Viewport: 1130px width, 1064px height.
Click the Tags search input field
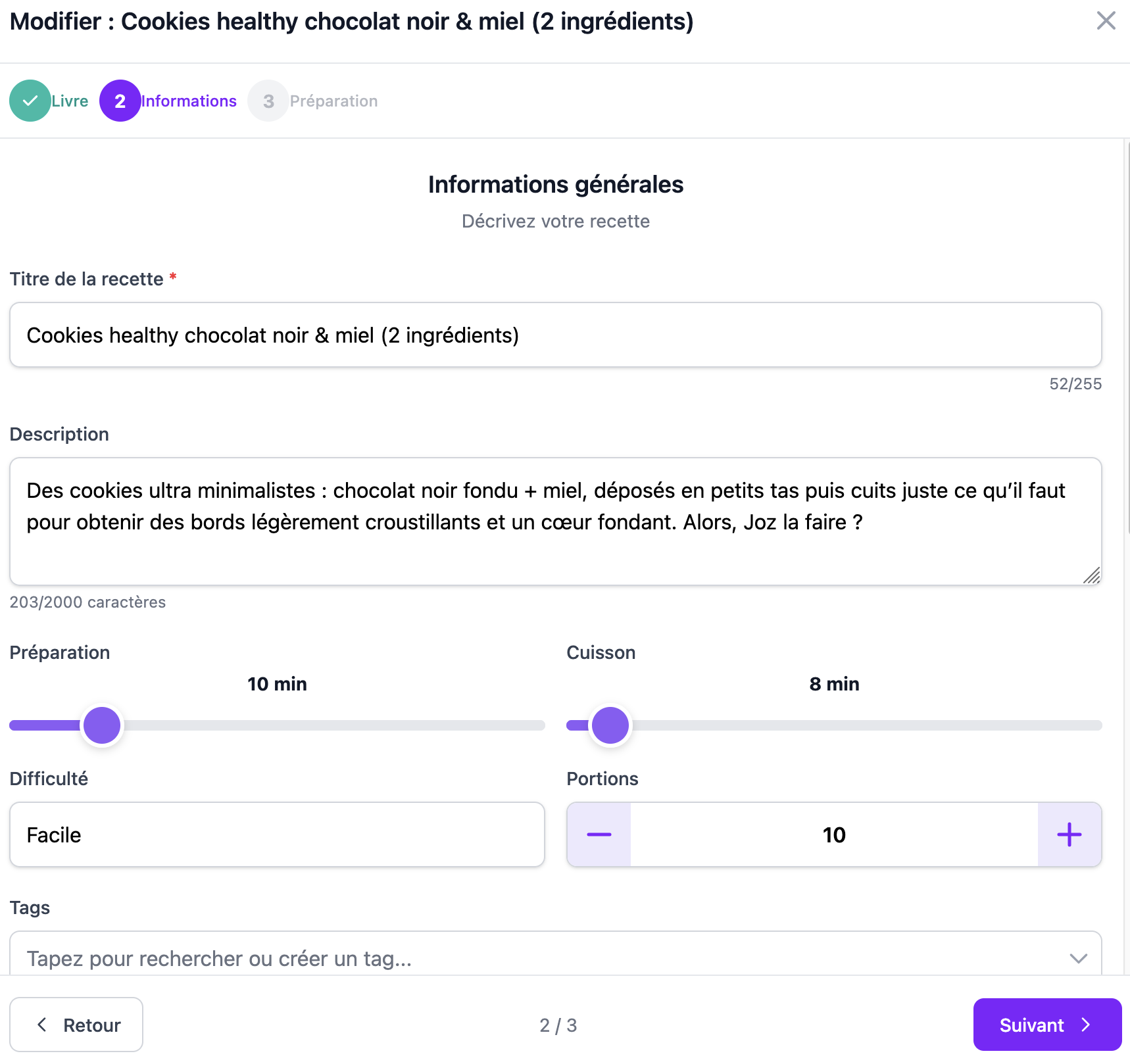coord(526,958)
